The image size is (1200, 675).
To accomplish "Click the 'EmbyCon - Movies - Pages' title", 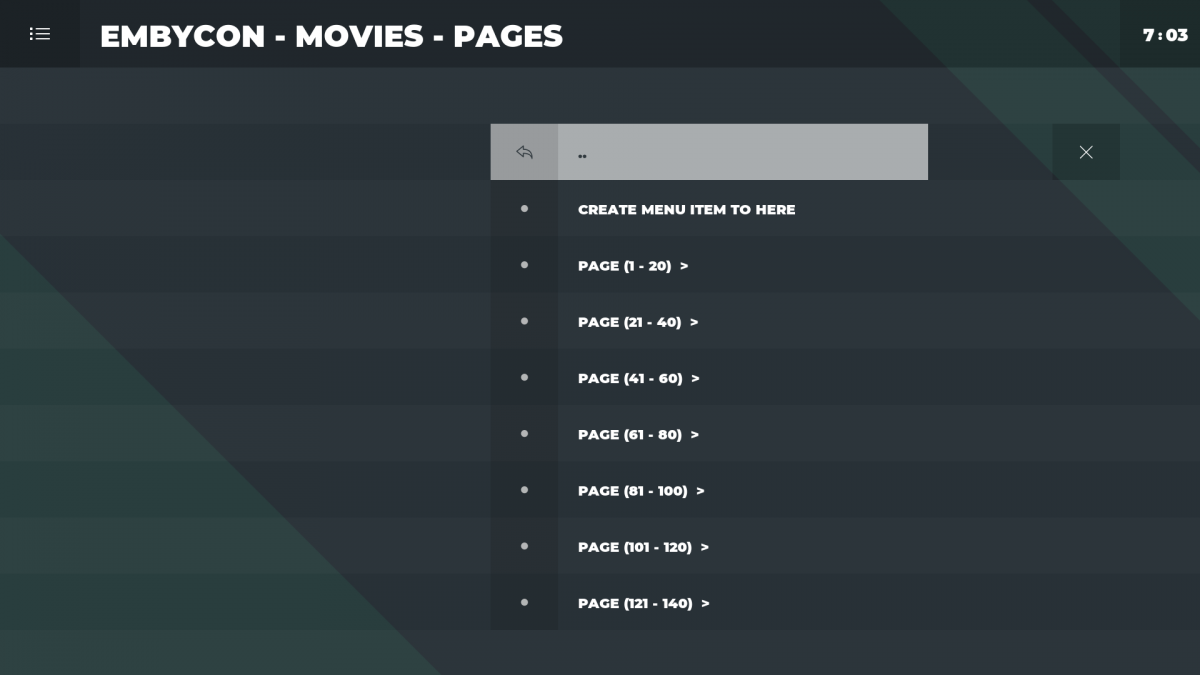I will 331,36.
